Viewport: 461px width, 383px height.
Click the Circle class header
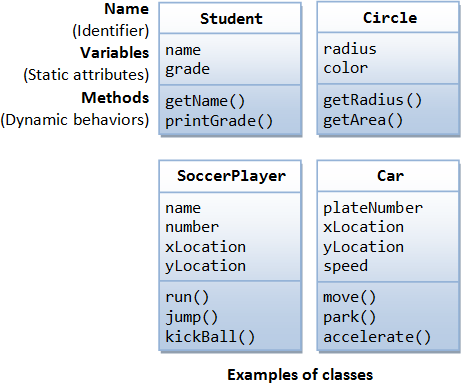click(x=390, y=18)
